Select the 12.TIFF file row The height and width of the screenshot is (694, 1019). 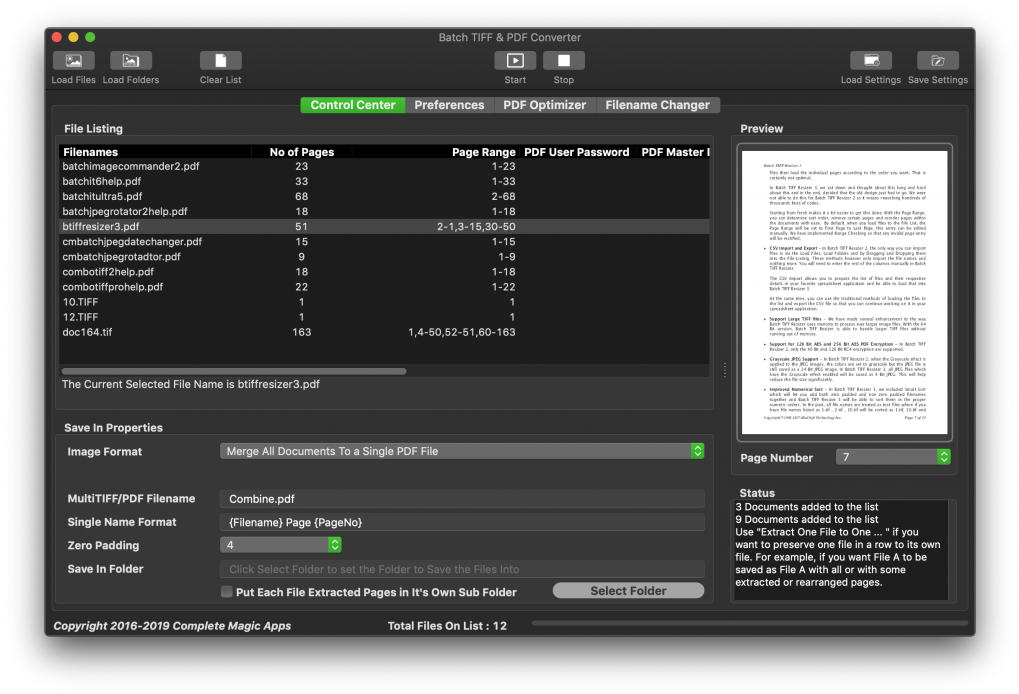click(384, 317)
